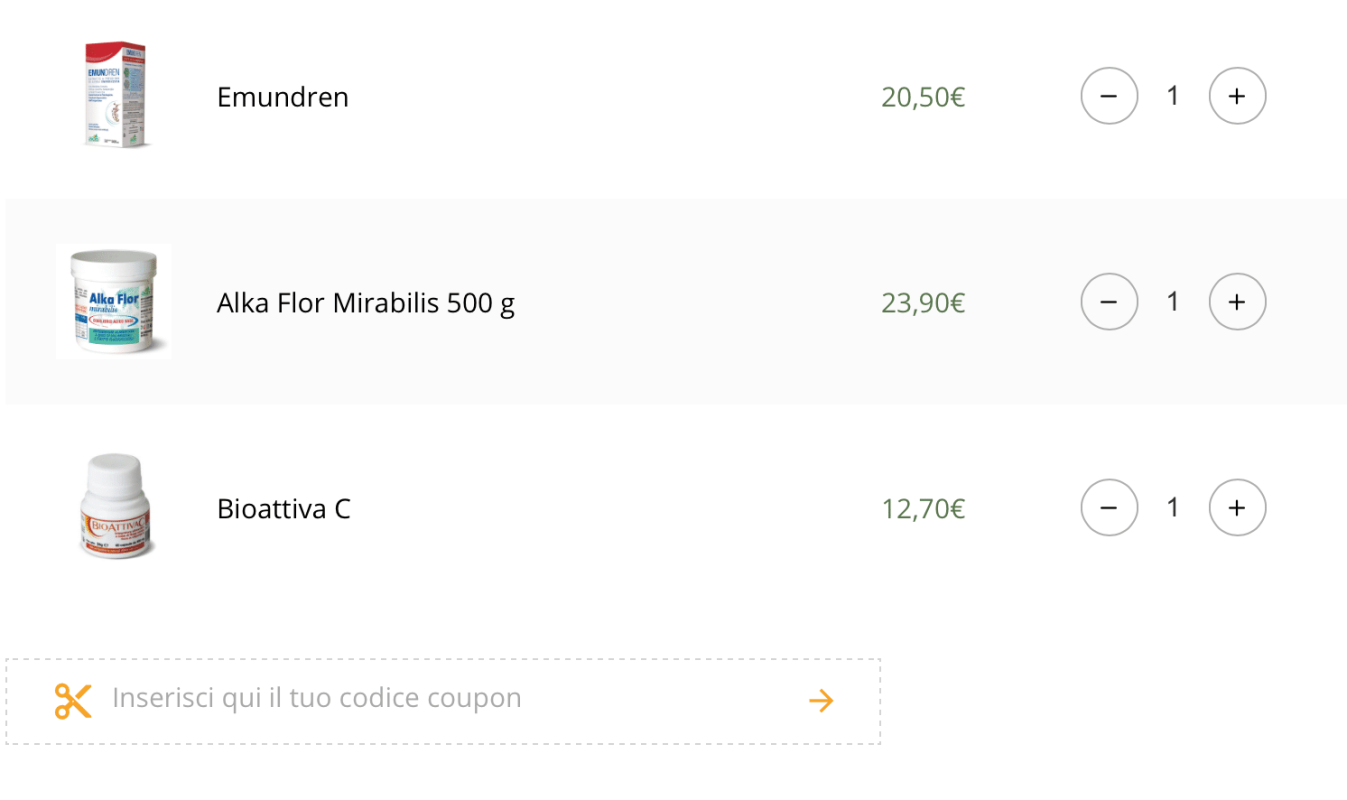1347x800 pixels.
Task: Submit coupon code with orange arrow
Action: (821, 701)
